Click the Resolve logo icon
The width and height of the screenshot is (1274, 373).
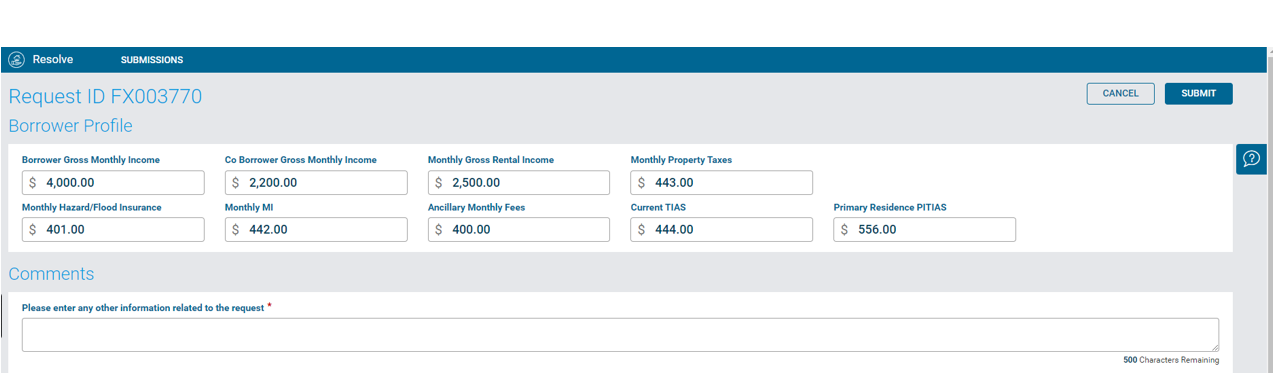16,60
